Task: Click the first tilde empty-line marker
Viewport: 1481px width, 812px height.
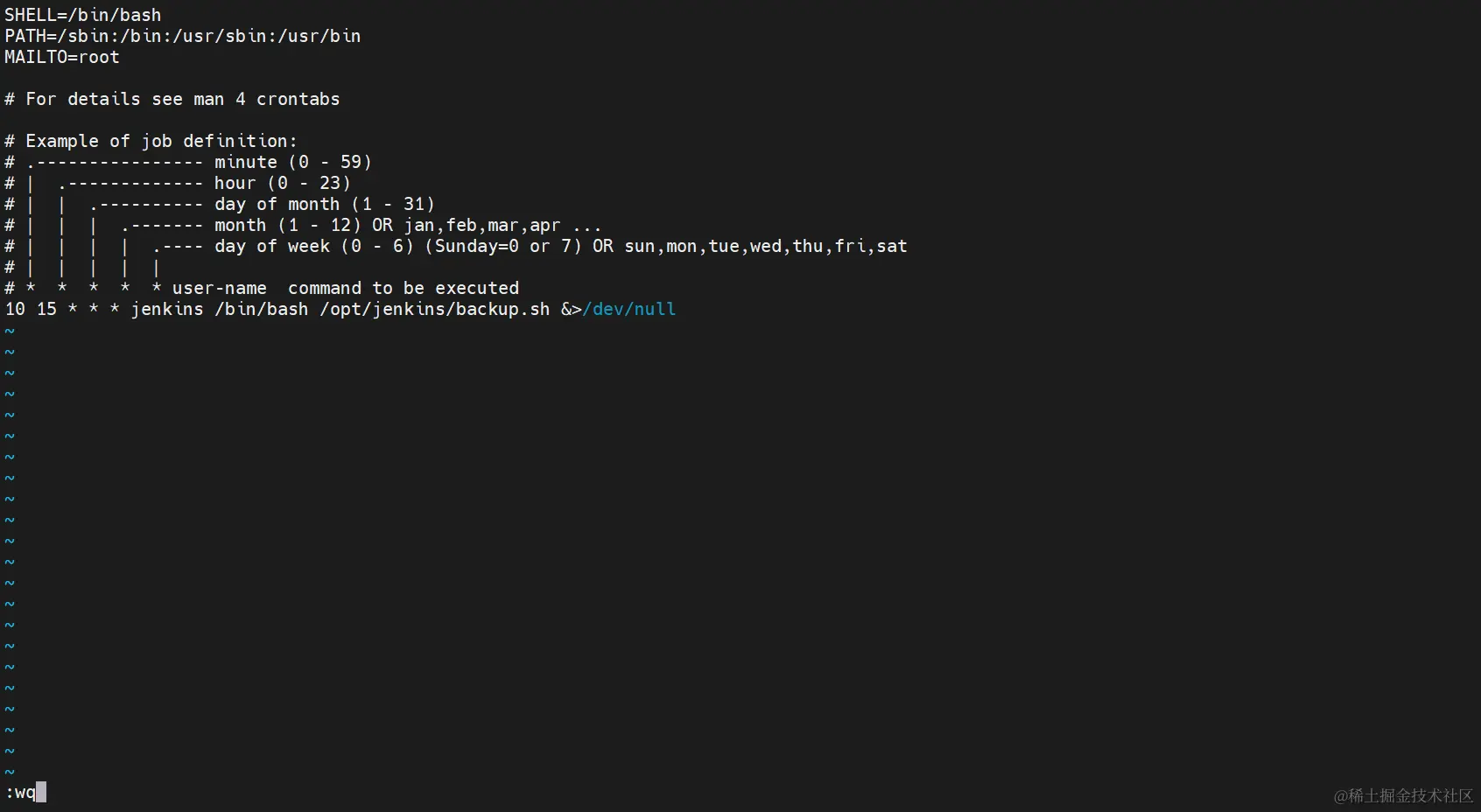Action: coord(10,331)
